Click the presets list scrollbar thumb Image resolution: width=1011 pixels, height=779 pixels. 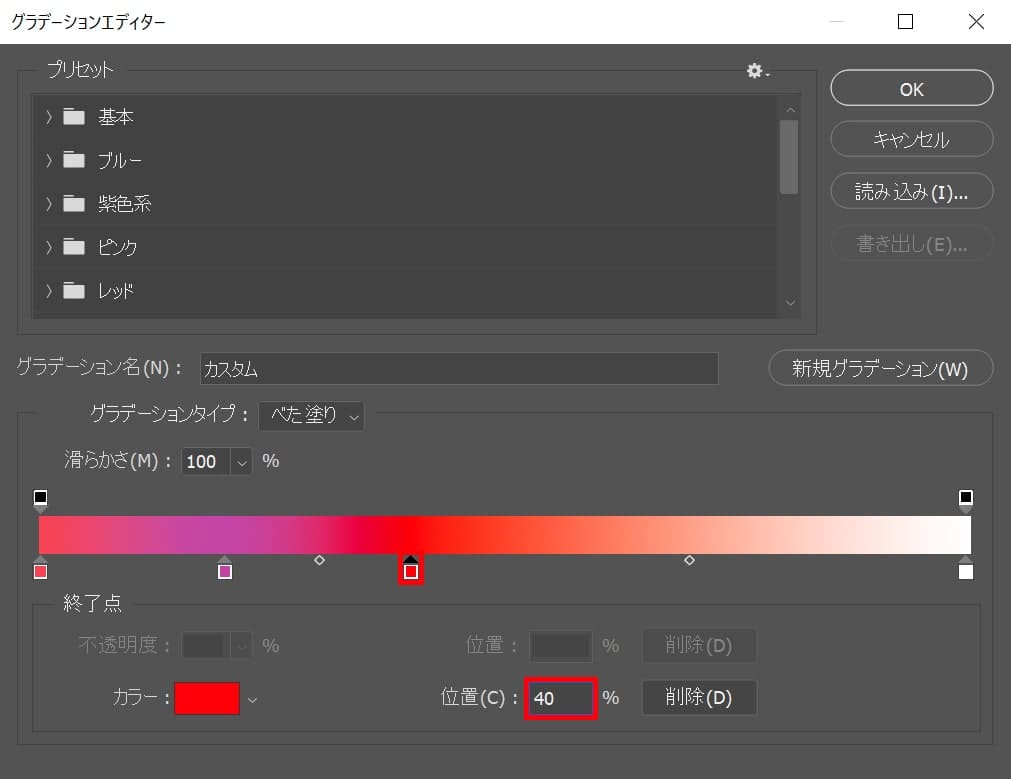tap(789, 157)
